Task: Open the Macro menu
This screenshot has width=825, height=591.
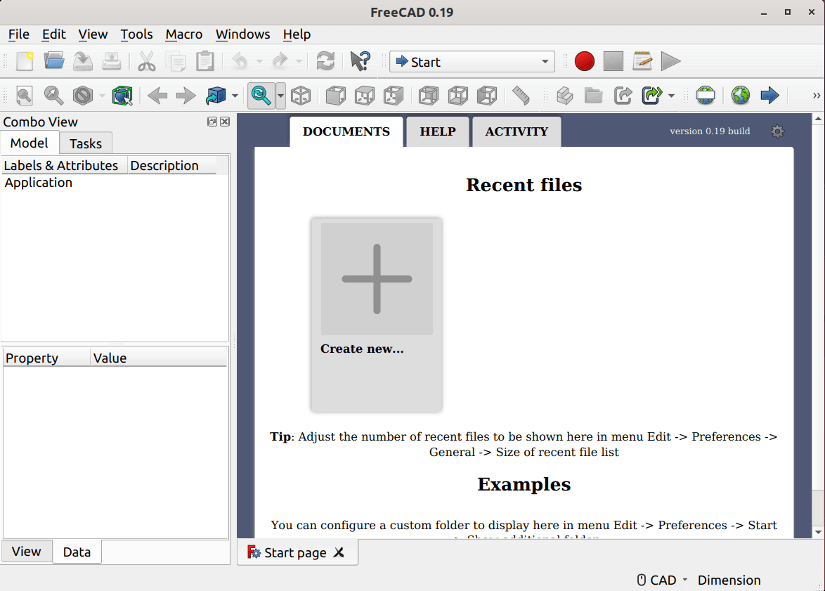Action: [184, 34]
